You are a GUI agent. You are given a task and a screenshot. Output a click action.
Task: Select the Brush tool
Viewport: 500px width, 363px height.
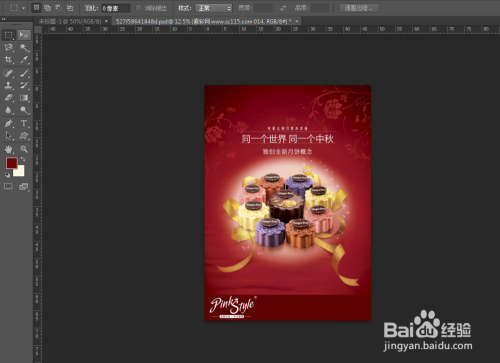(x=24, y=73)
